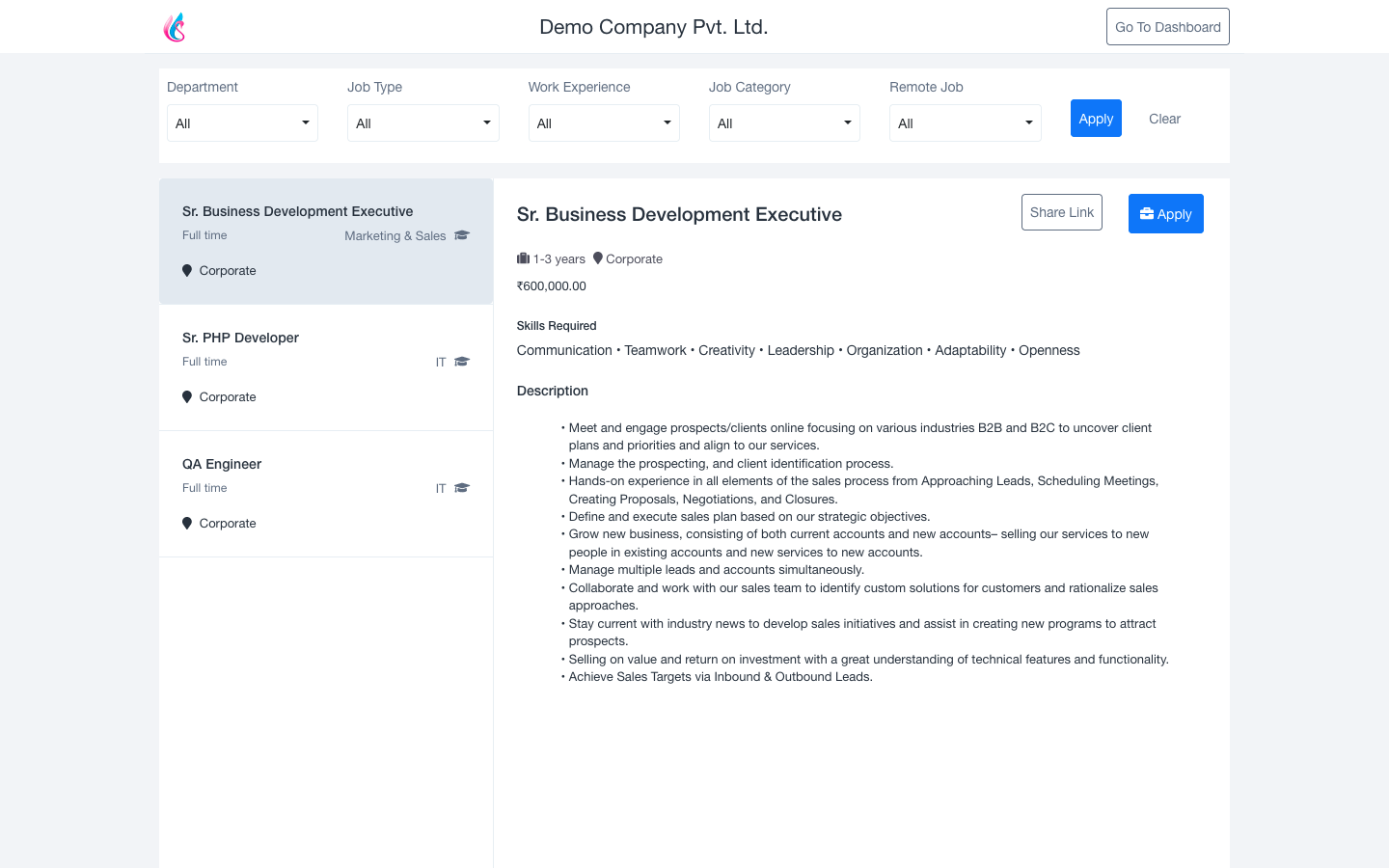1389x868 pixels.
Task: Click location pin in Sr. Business Development card
Action: pos(187,271)
